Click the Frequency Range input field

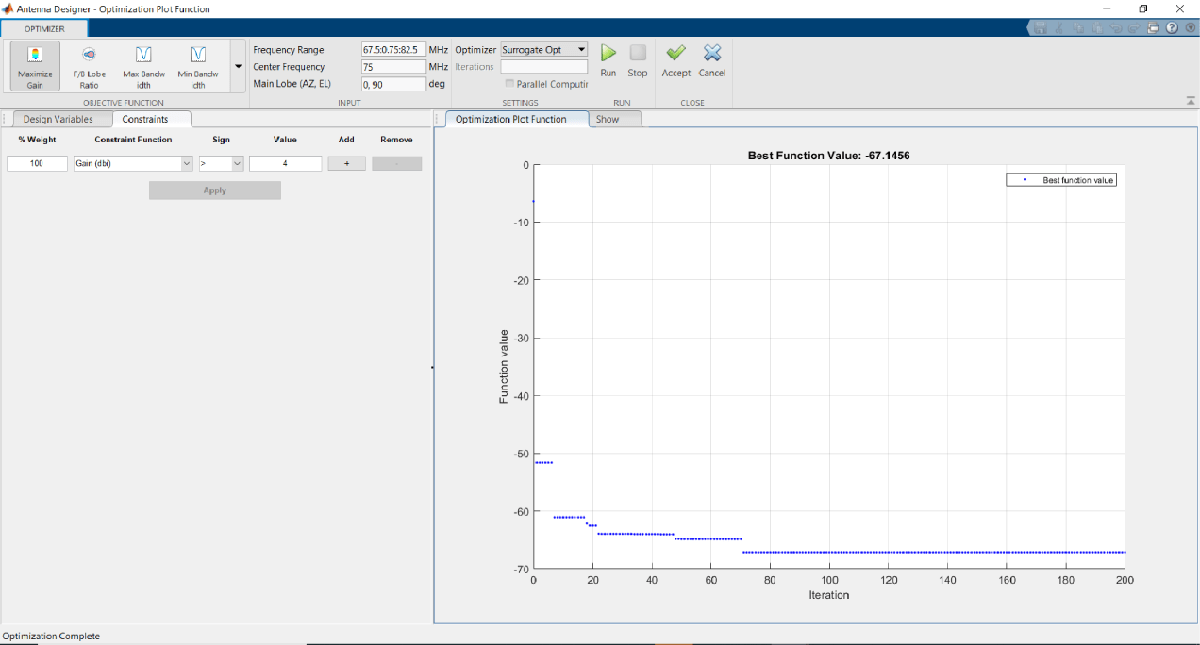pyautogui.click(x=393, y=50)
